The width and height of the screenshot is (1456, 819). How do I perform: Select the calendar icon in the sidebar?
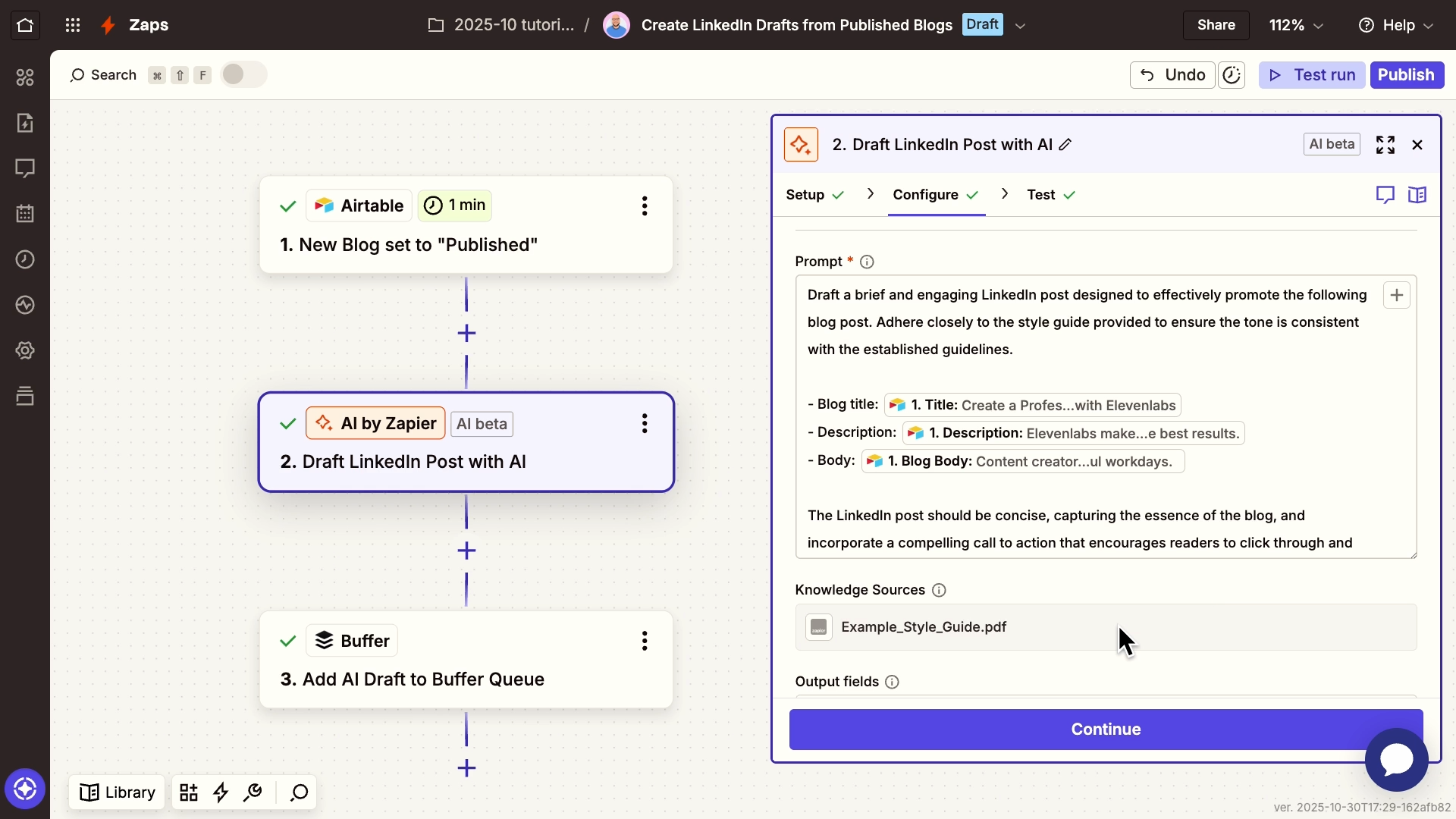click(25, 213)
